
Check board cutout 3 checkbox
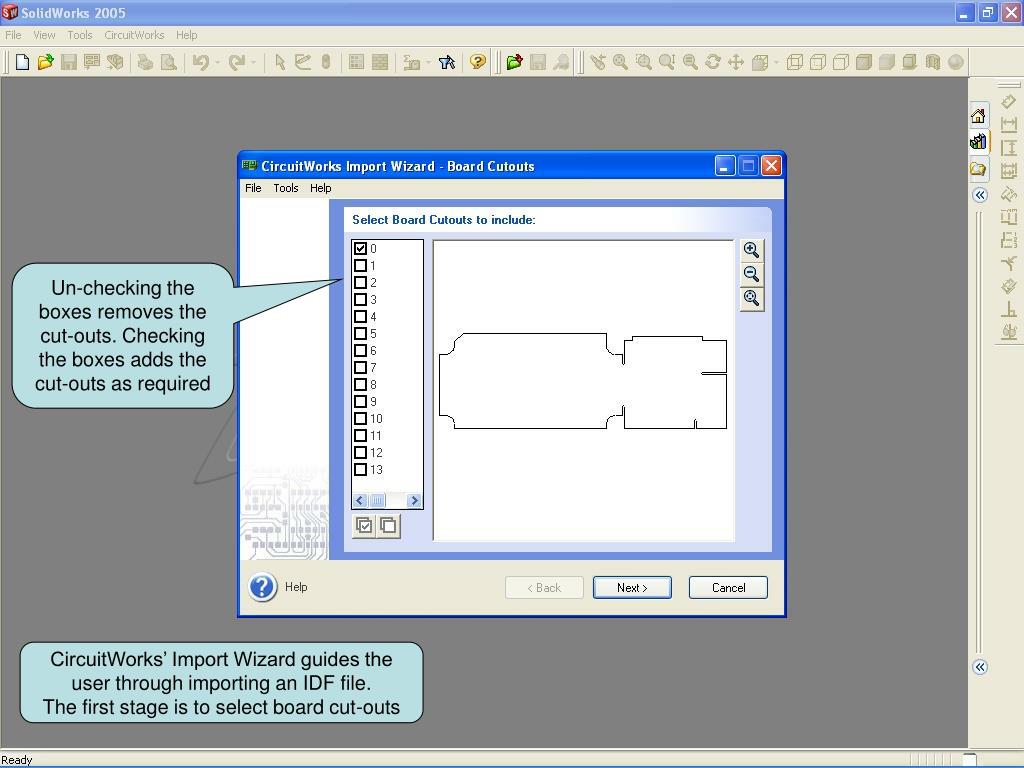pyautogui.click(x=360, y=299)
